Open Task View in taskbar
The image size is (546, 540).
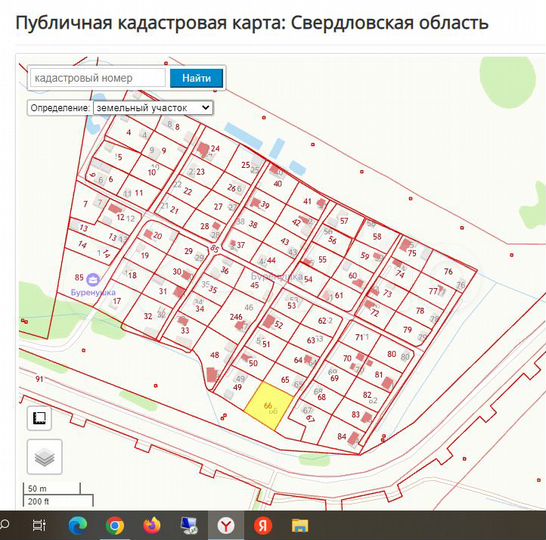pyautogui.click(x=39, y=525)
